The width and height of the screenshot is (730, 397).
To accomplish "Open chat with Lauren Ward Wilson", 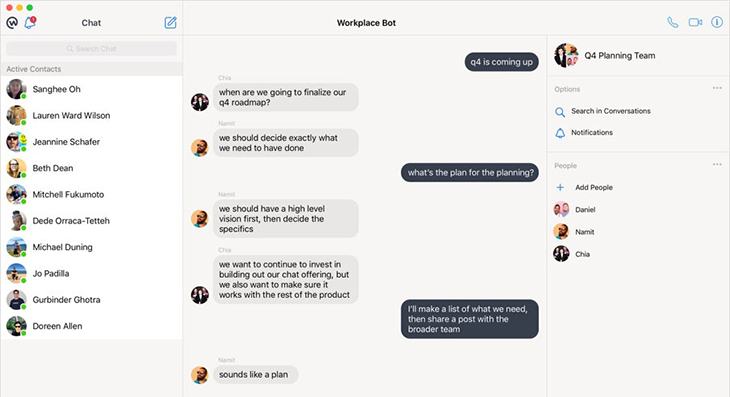I will pyautogui.click(x=91, y=115).
